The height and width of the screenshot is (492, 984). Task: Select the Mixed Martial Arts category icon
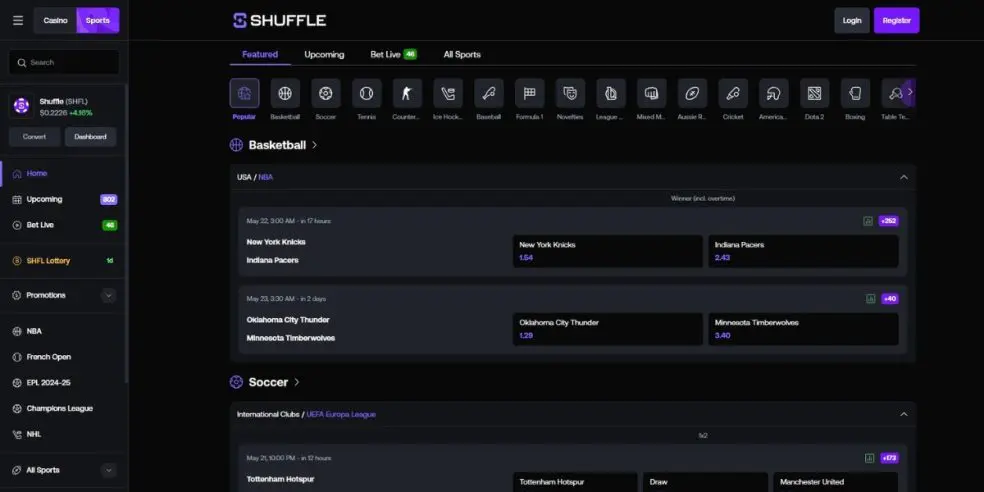(x=651, y=94)
